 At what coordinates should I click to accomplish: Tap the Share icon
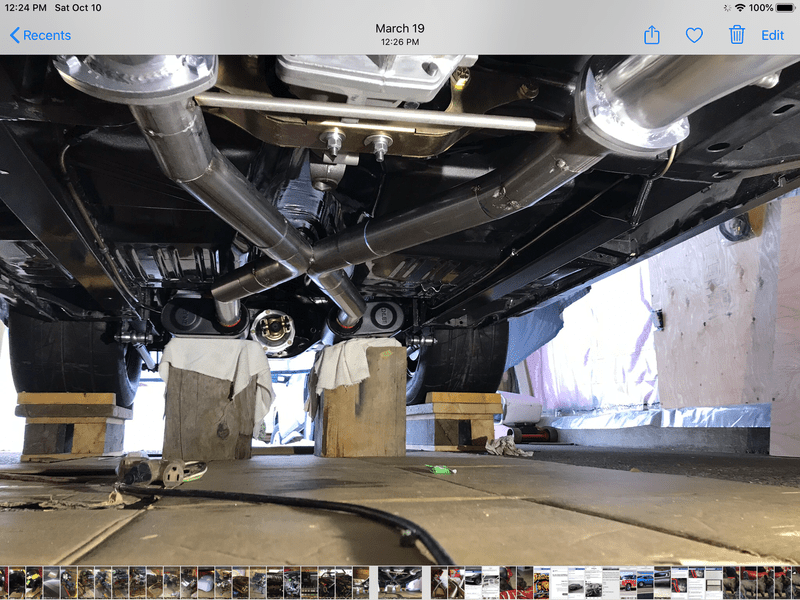click(652, 35)
